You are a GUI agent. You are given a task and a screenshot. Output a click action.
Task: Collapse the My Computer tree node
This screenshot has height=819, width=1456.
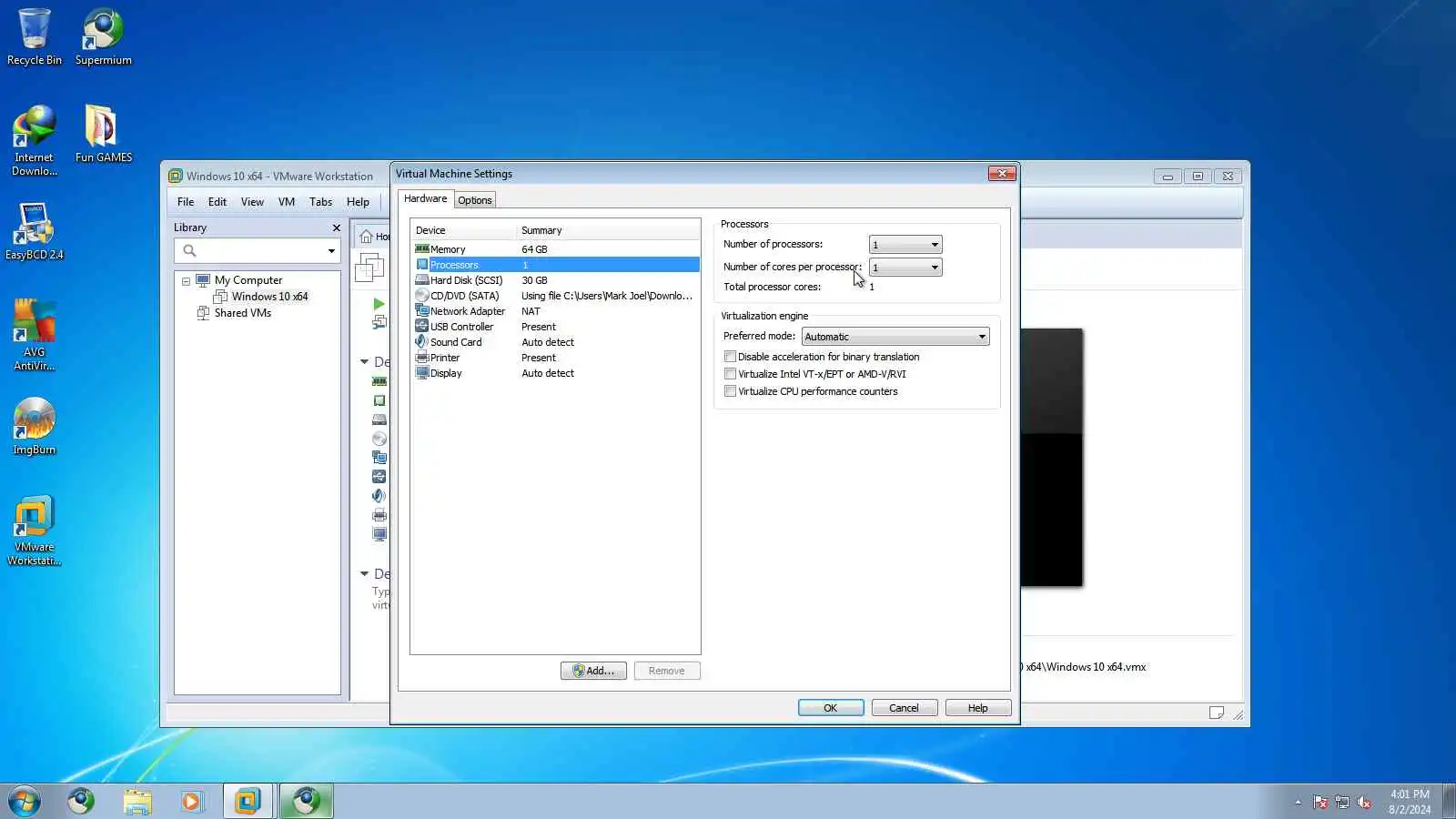point(187,281)
